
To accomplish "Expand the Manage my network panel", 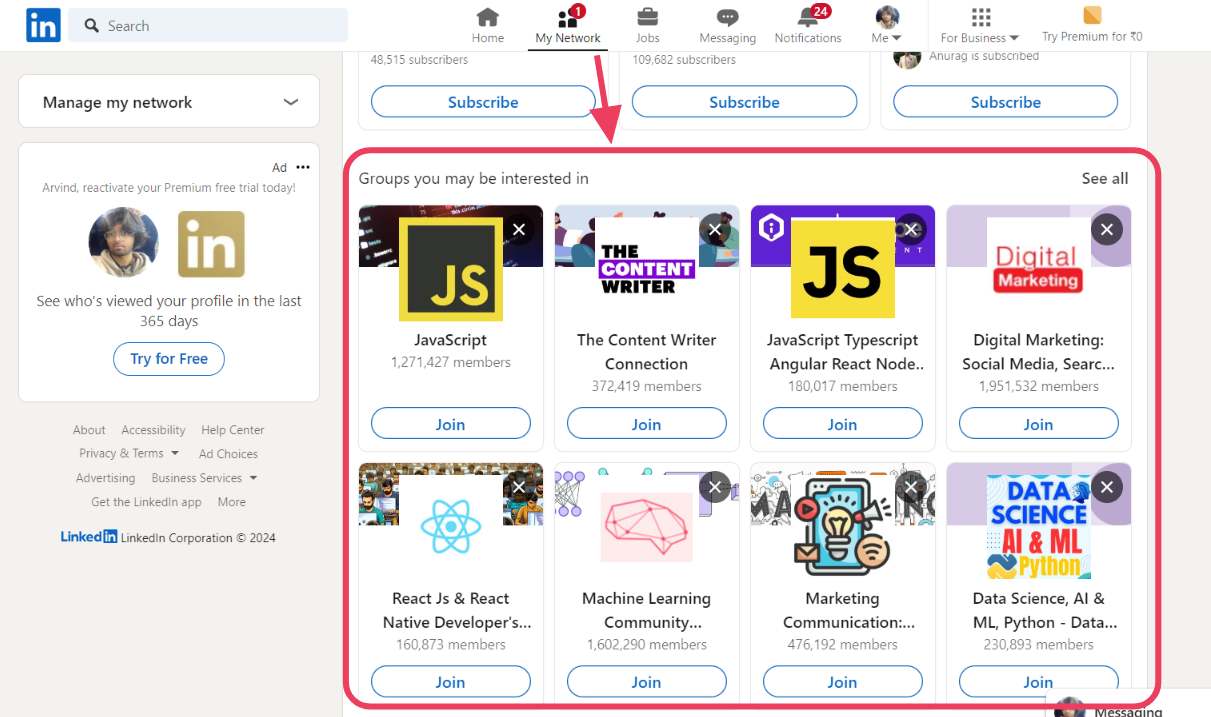I will [169, 102].
